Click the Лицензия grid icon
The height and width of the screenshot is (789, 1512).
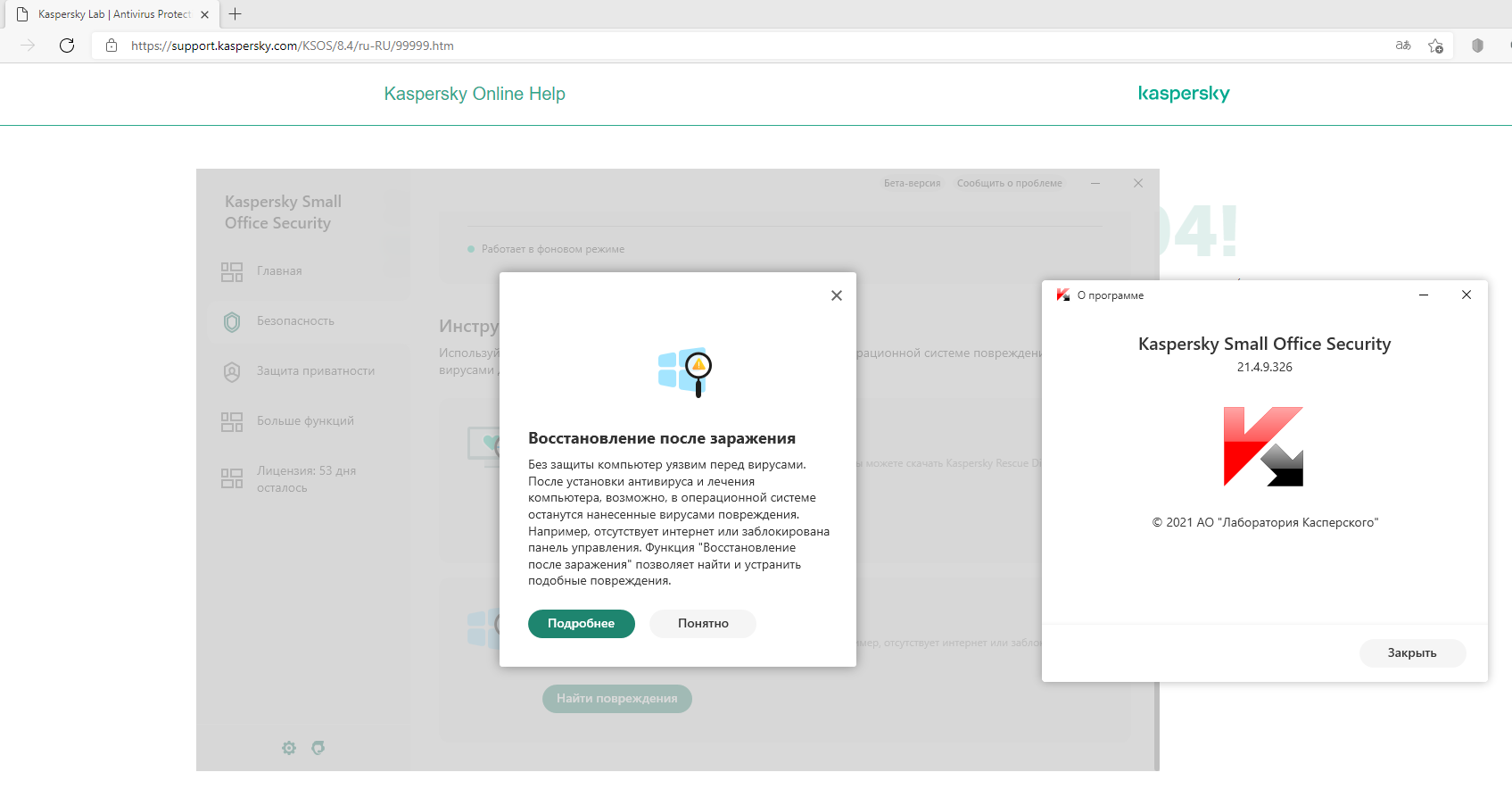click(x=232, y=478)
